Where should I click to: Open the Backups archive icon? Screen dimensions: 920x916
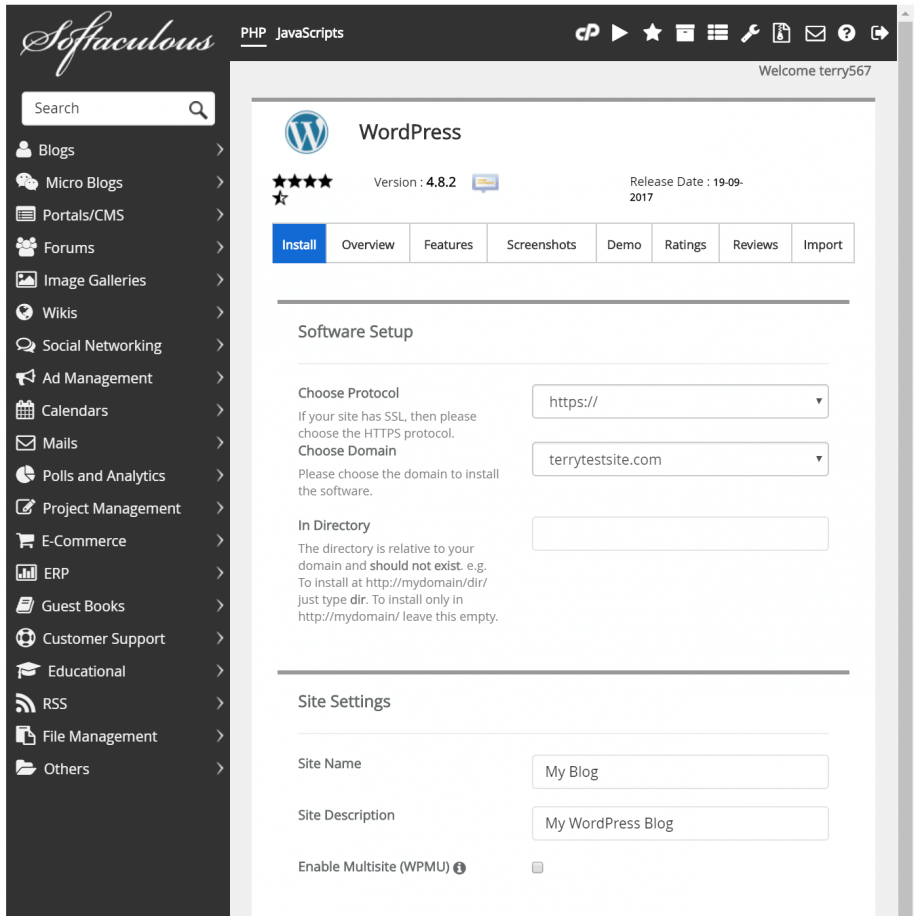tap(782, 33)
